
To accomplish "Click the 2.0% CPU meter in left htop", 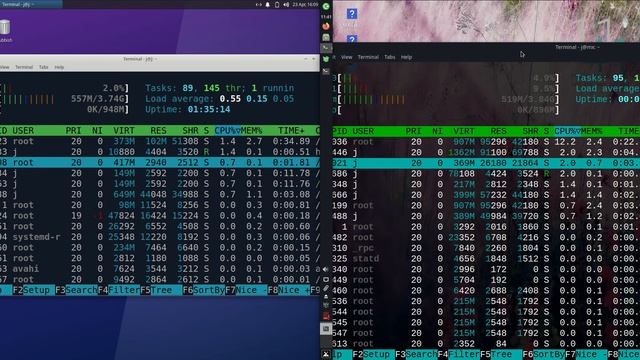I will (x=64, y=88).
